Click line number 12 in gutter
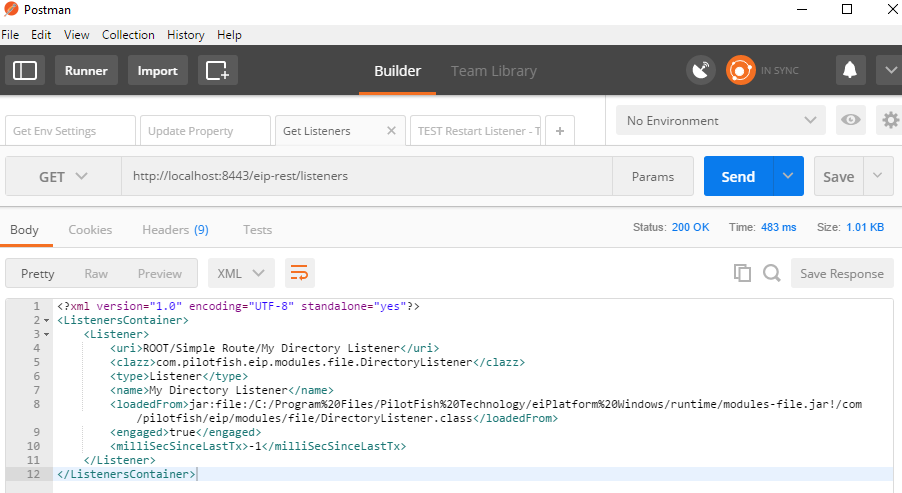 [33, 474]
